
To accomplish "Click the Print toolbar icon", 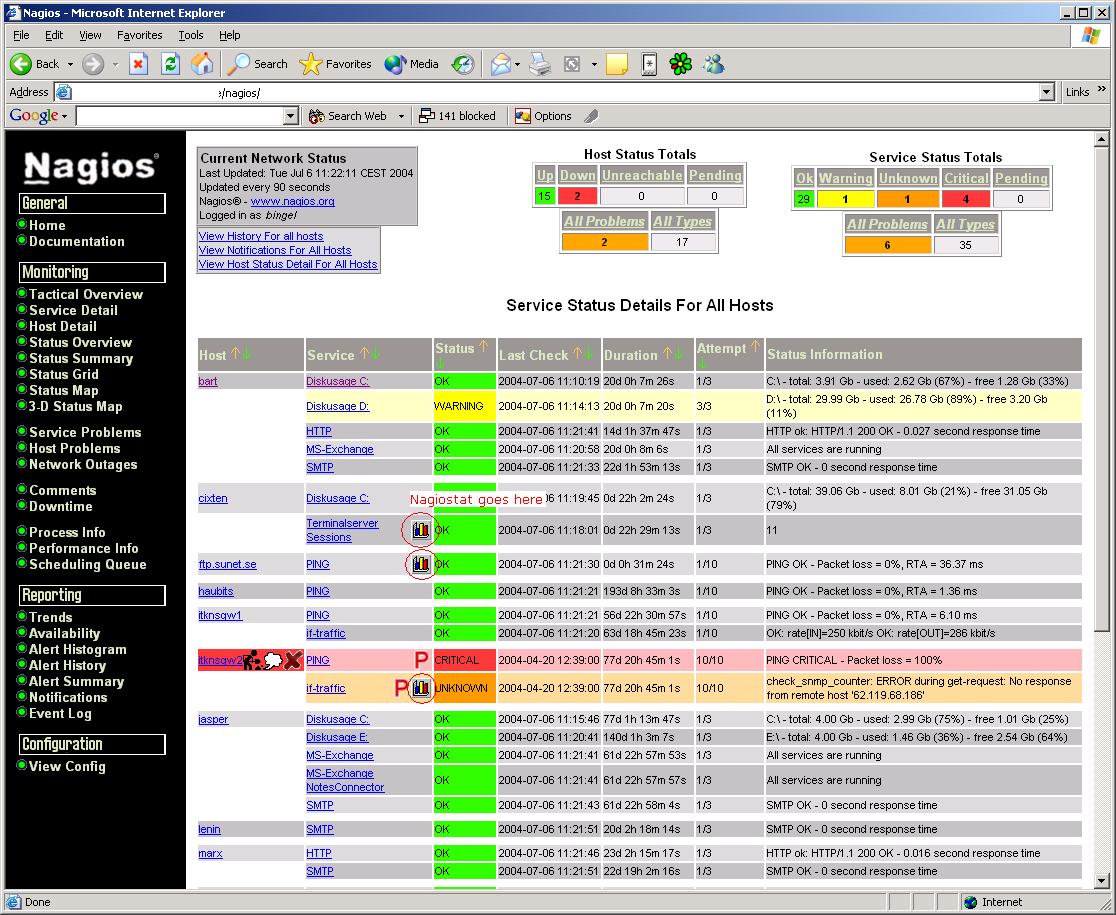I will coord(540,64).
